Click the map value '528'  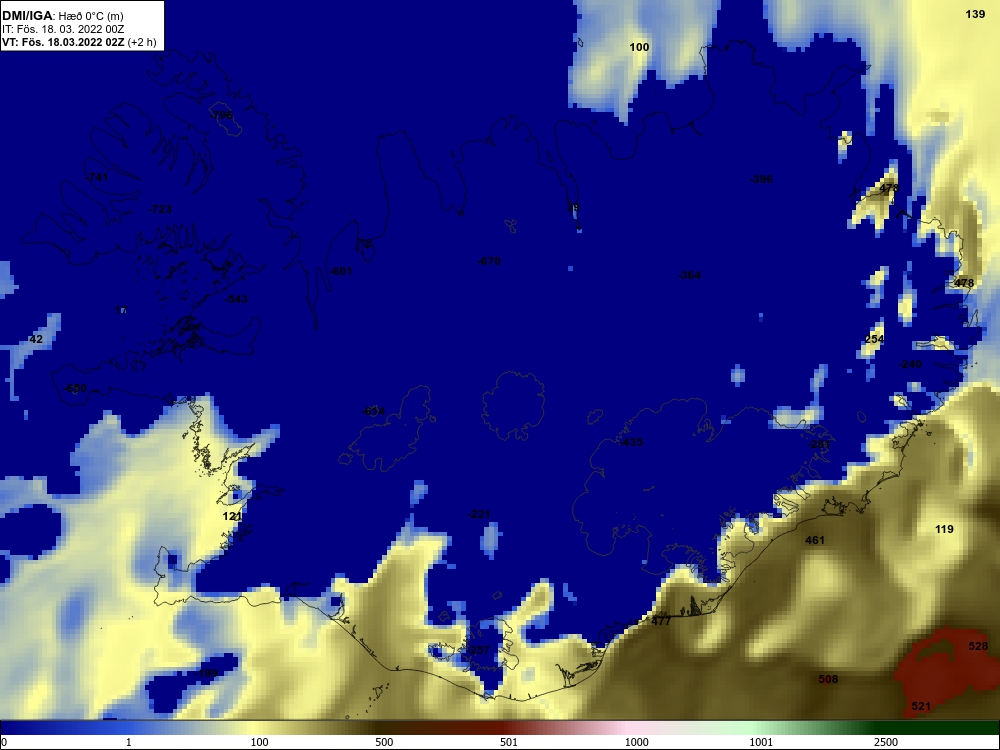coord(978,647)
